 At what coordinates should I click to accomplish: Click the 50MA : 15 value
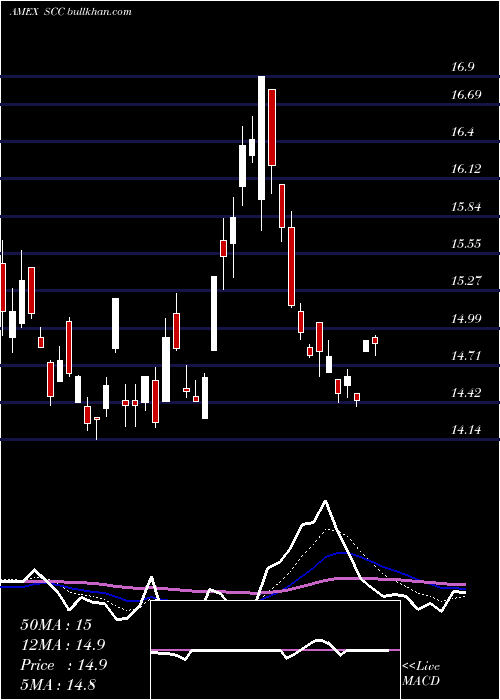click(56, 625)
